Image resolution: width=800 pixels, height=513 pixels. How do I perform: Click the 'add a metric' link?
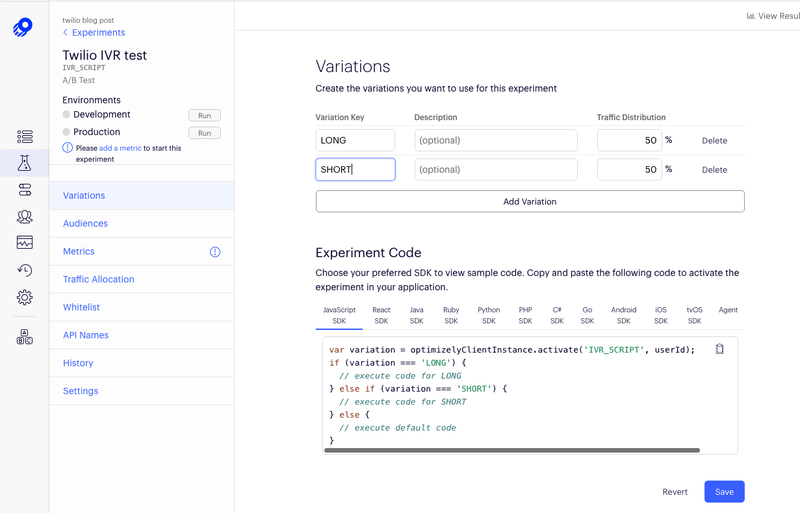(120, 148)
